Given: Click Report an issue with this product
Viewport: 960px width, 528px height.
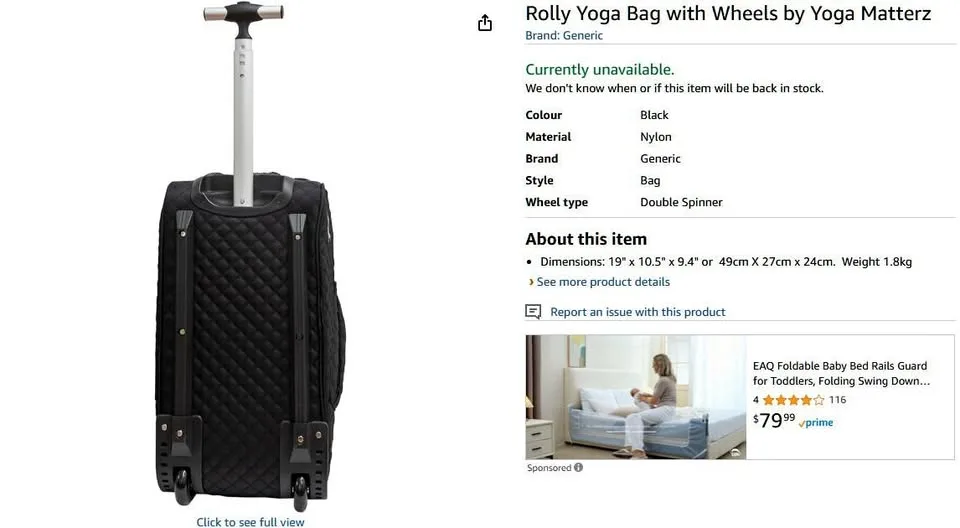Looking at the screenshot, I should point(637,312).
